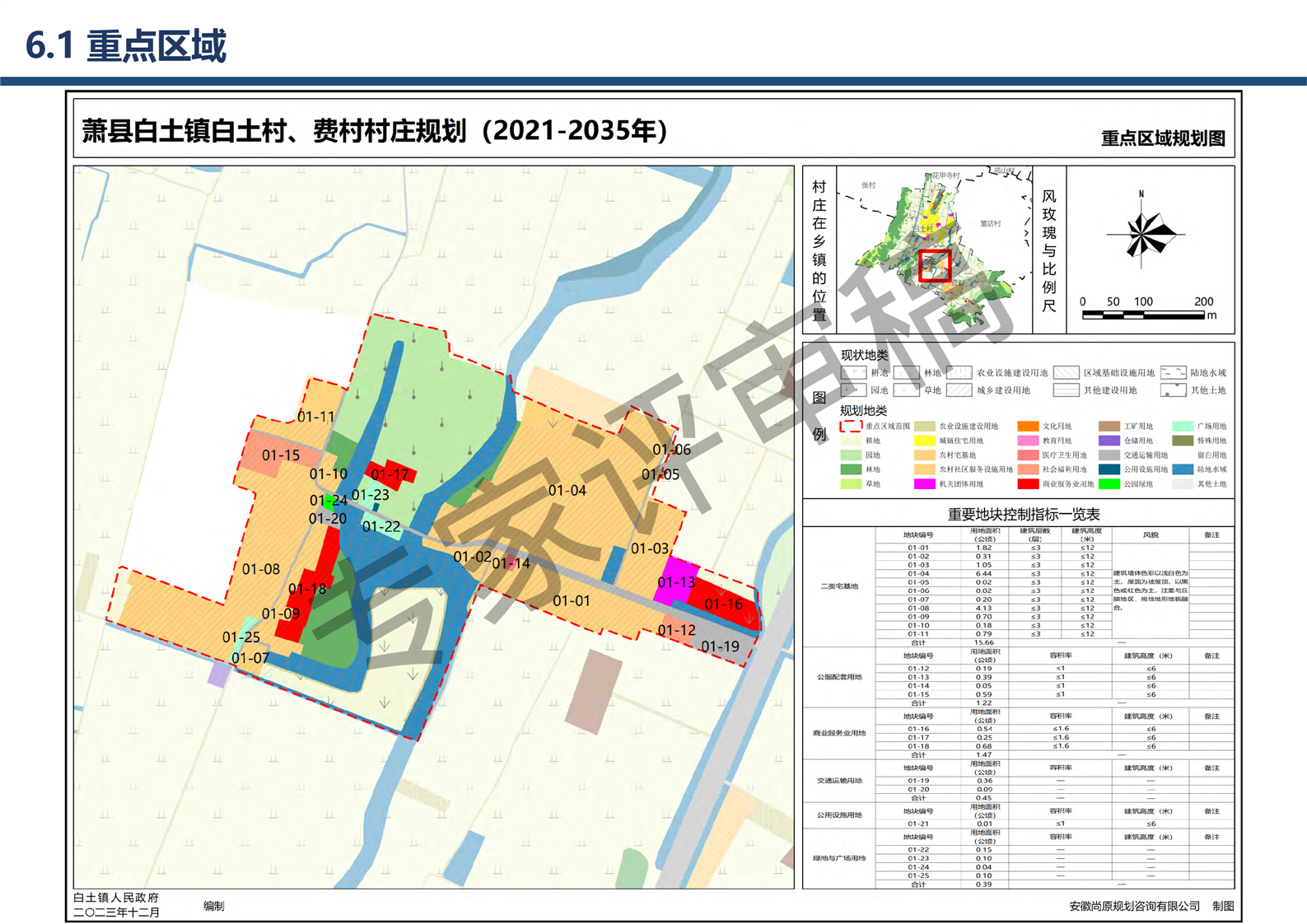
Task: Click the 其他建设用地 horizontal-line legend symbol
Action: tap(1066, 390)
